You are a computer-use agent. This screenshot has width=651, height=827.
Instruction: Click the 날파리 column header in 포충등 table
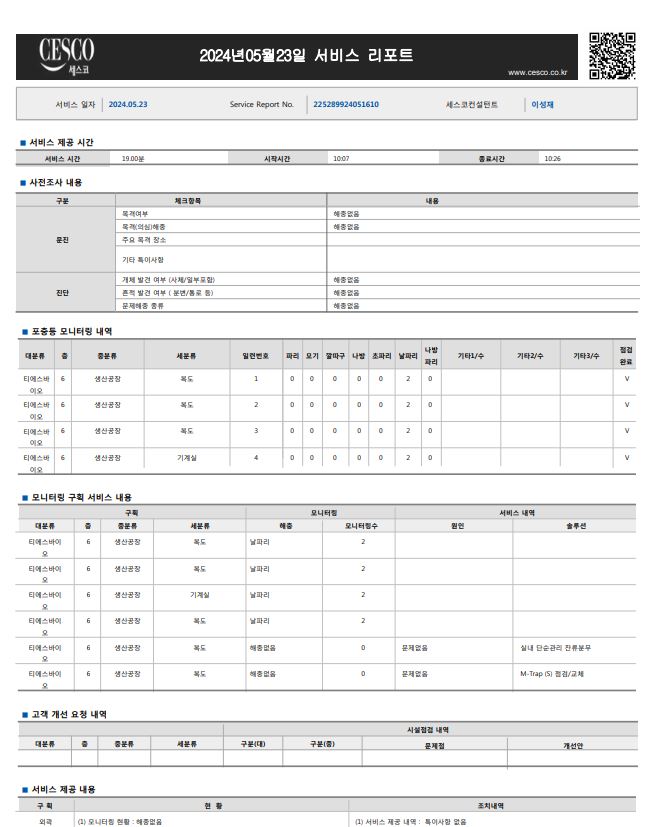click(408, 355)
